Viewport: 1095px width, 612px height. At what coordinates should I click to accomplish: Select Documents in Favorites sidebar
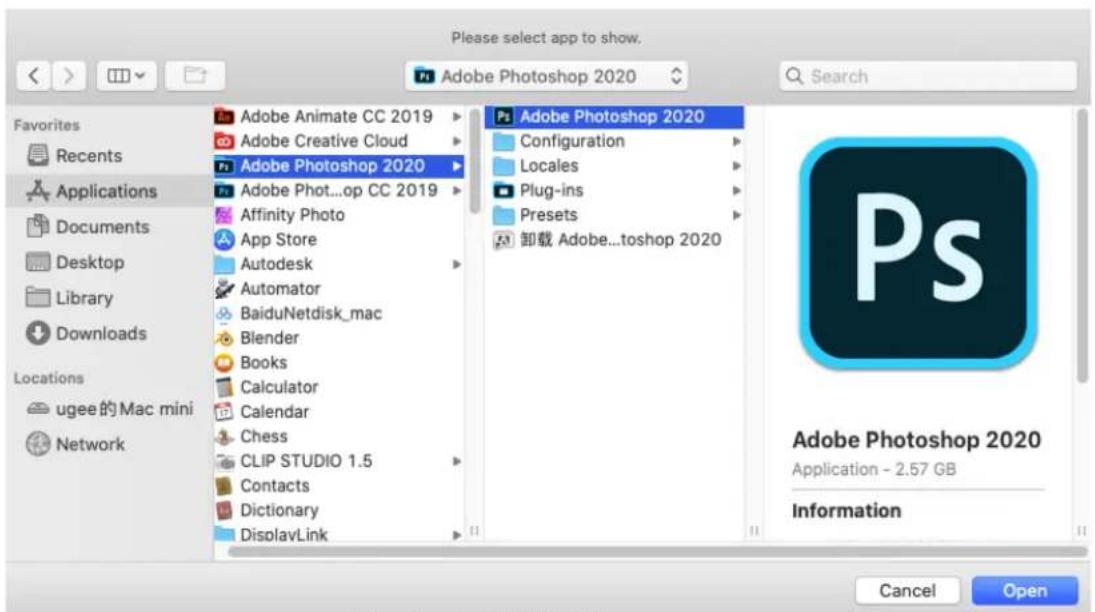coord(109,226)
